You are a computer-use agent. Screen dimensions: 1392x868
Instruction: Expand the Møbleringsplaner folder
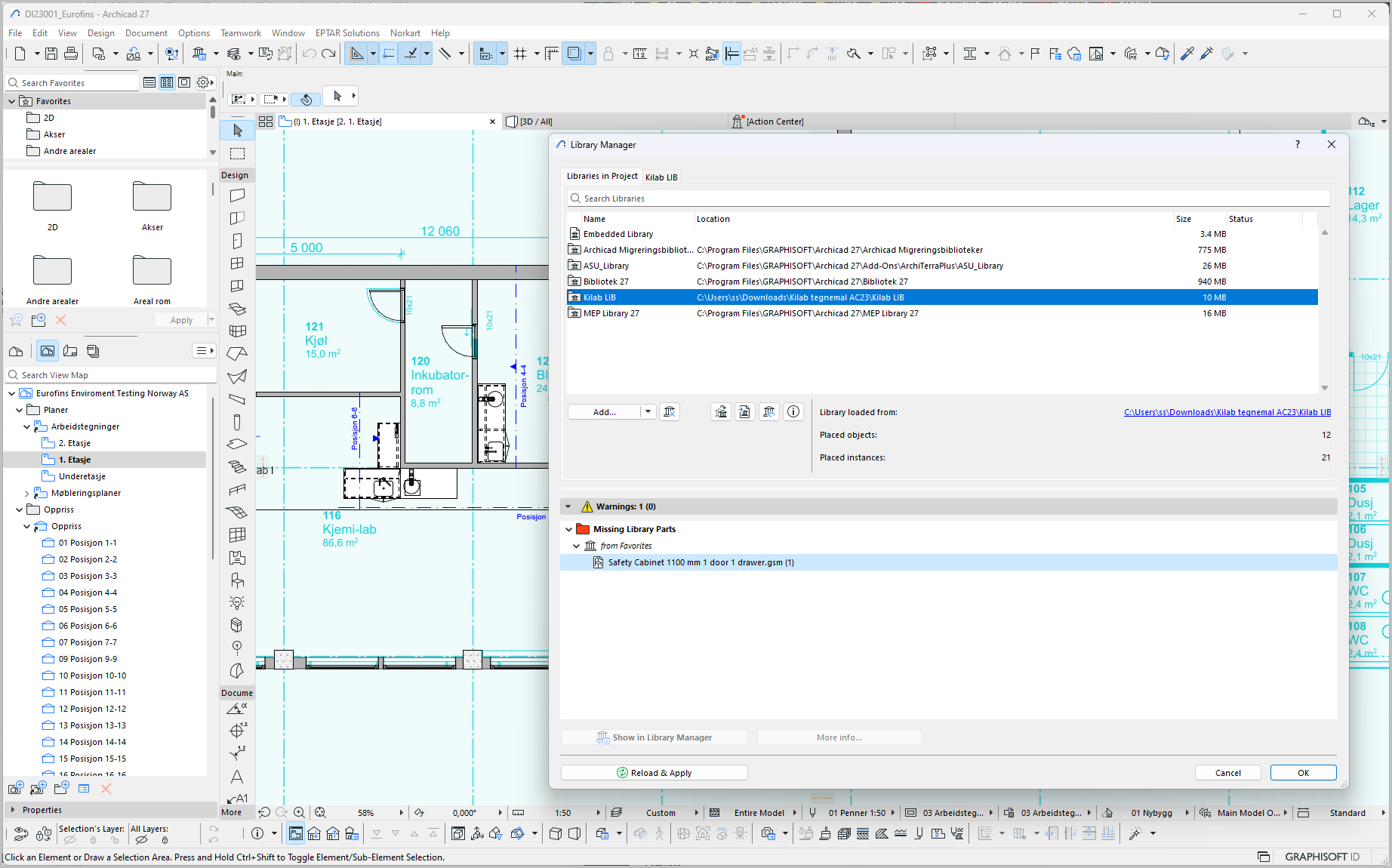tap(27, 494)
